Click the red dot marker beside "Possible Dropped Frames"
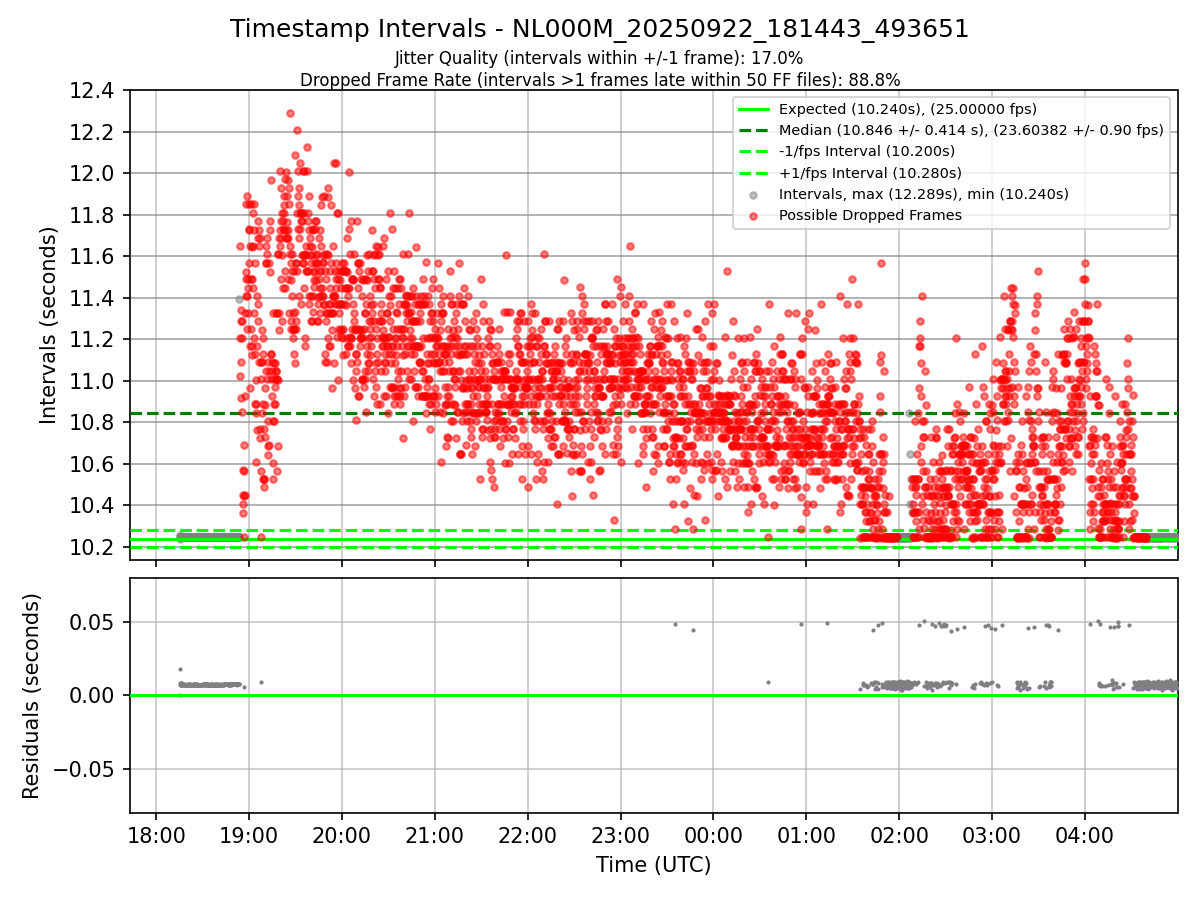The height and width of the screenshot is (900, 1200). (x=754, y=216)
